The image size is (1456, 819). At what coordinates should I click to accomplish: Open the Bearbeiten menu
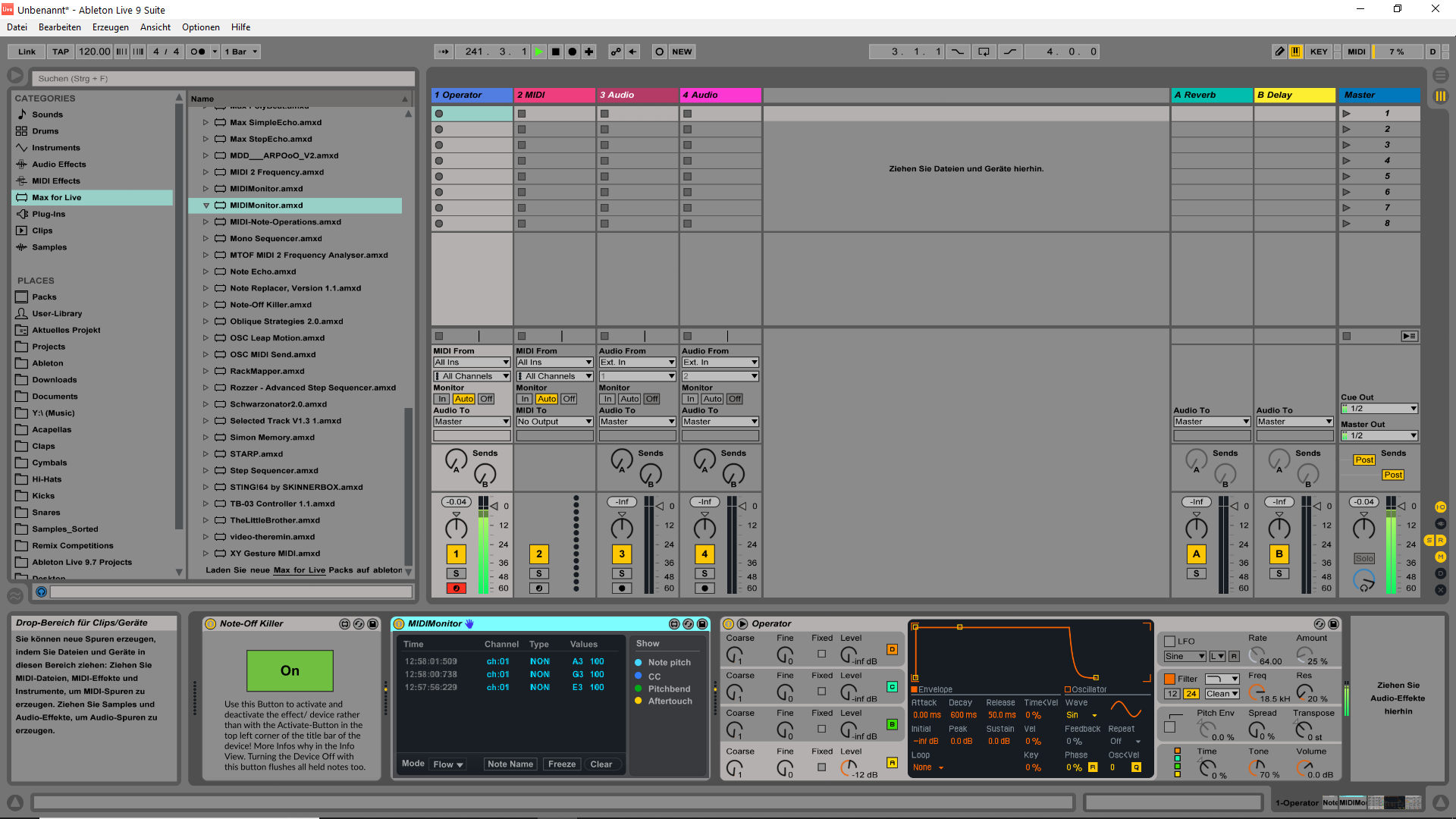coord(59,27)
